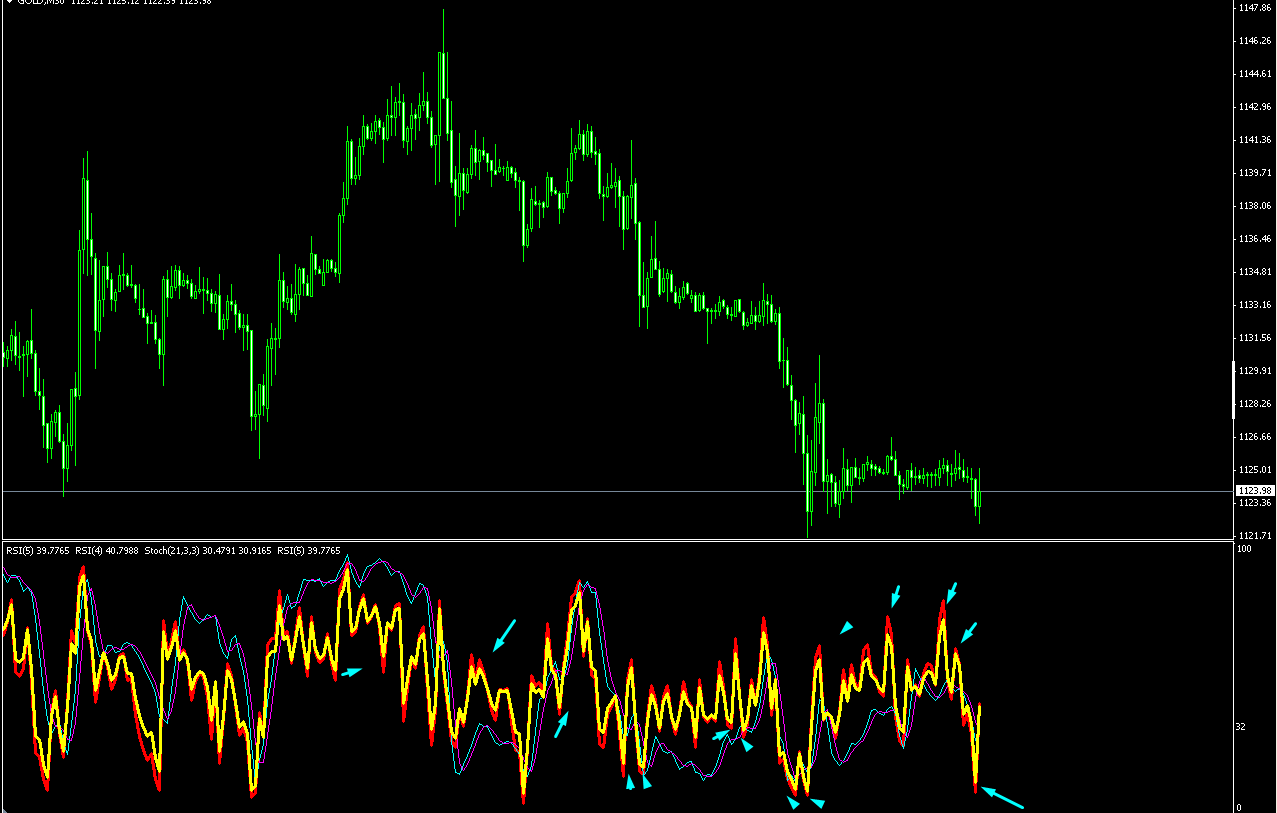Click the 1129.91 price scale value
This screenshot has height=813, width=1277.
[1255, 371]
